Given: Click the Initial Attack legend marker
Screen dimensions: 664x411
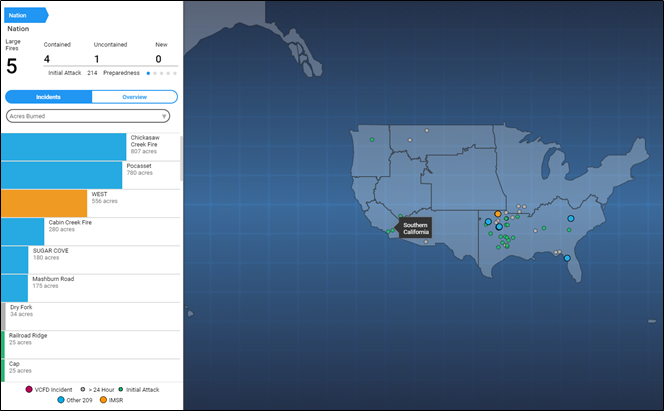Looking at the screenshot, I should tap(121, 389).
